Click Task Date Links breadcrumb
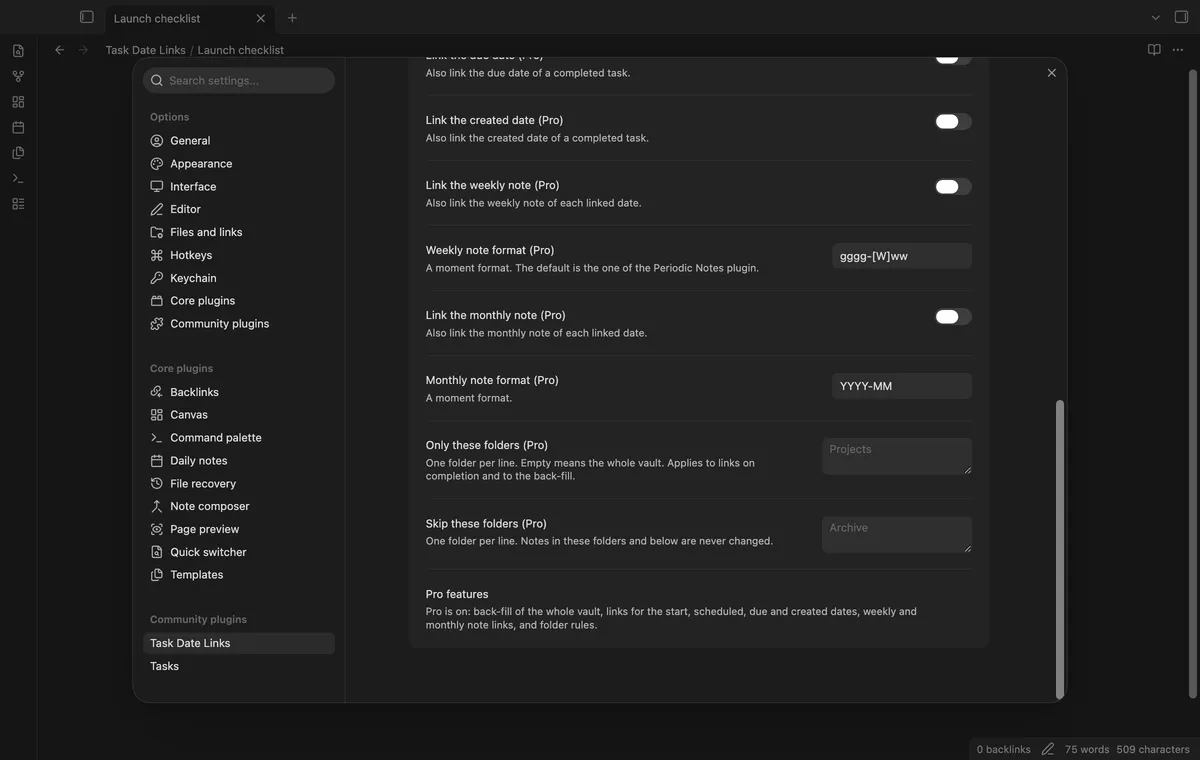1200x760 pixels. pos(145,50)
